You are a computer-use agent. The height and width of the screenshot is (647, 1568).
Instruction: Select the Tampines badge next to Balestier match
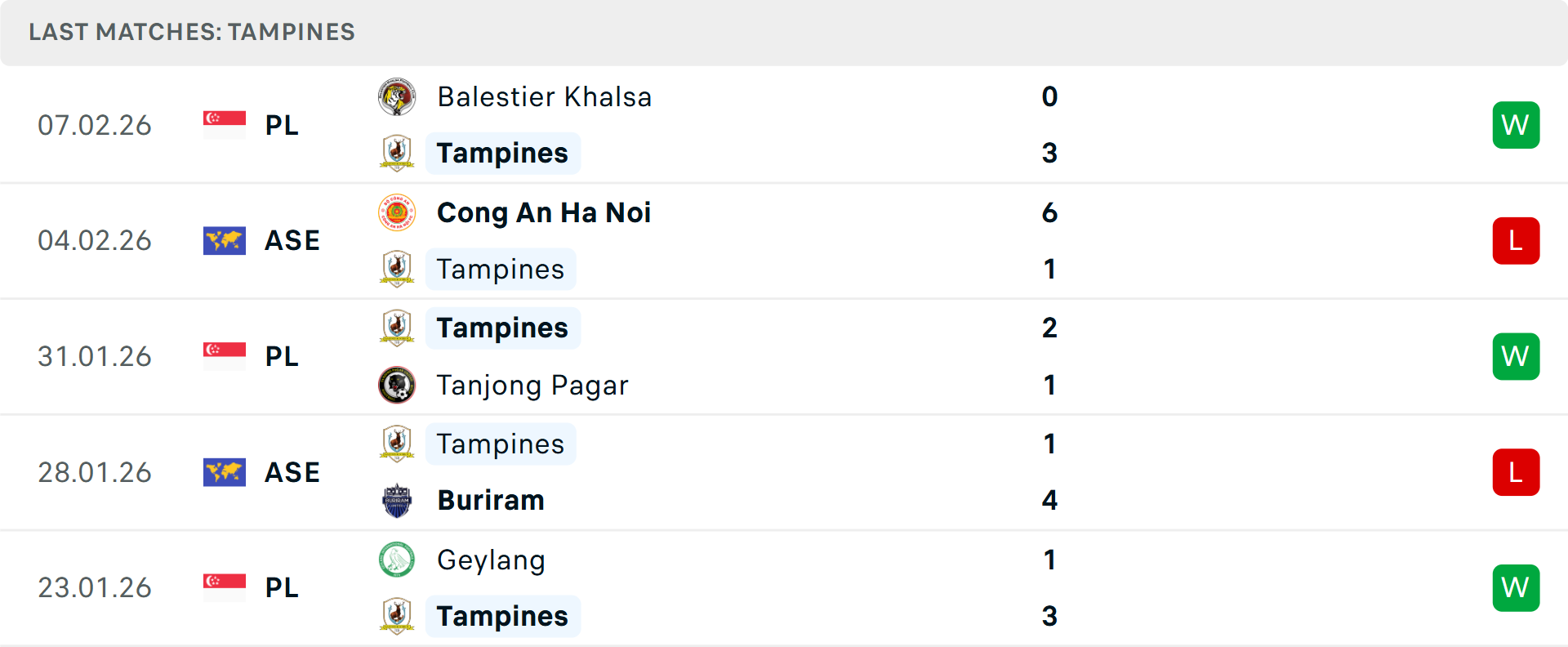point(397,153)
